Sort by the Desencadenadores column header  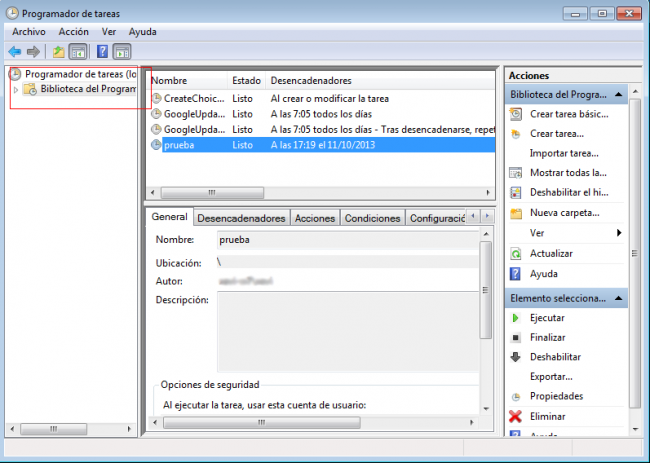[x=381, y=80]
